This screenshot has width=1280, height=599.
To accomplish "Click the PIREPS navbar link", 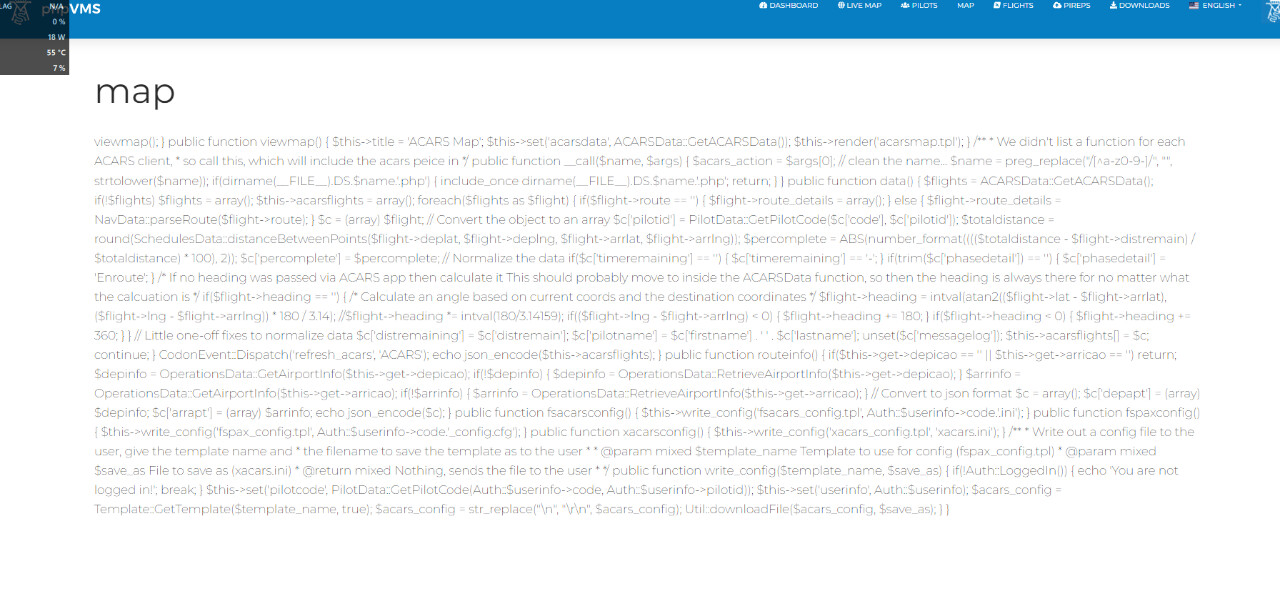I will point(1076,6).
